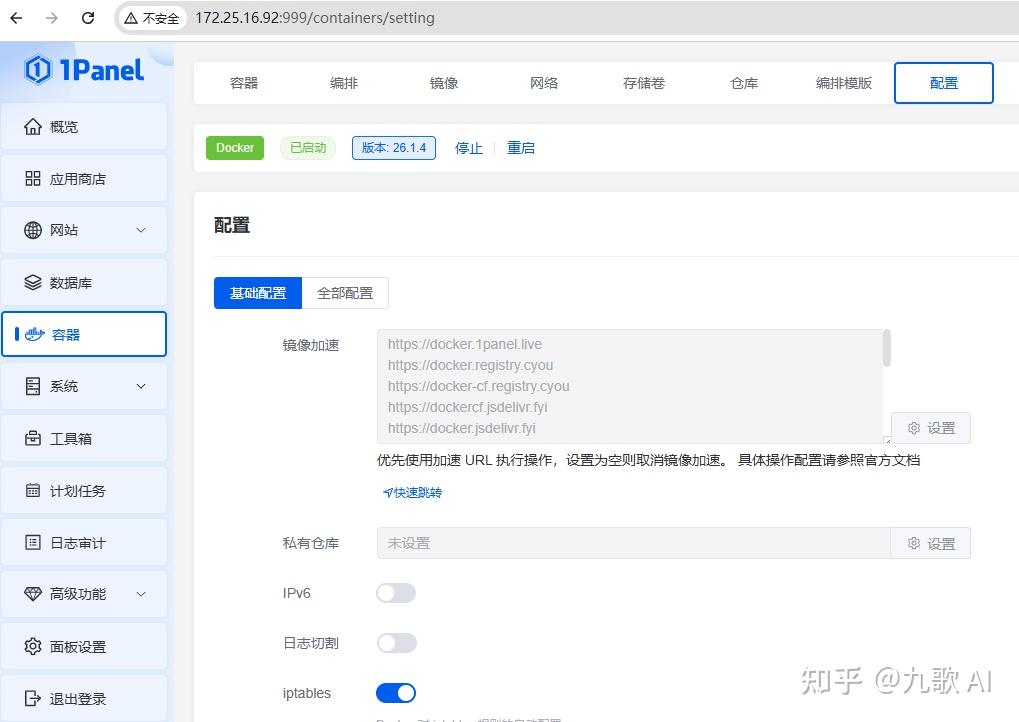Switch to 全部配置 tab
Image resolution: width=1019 pixels, height=722 pixels.
[x=345, y=293]
